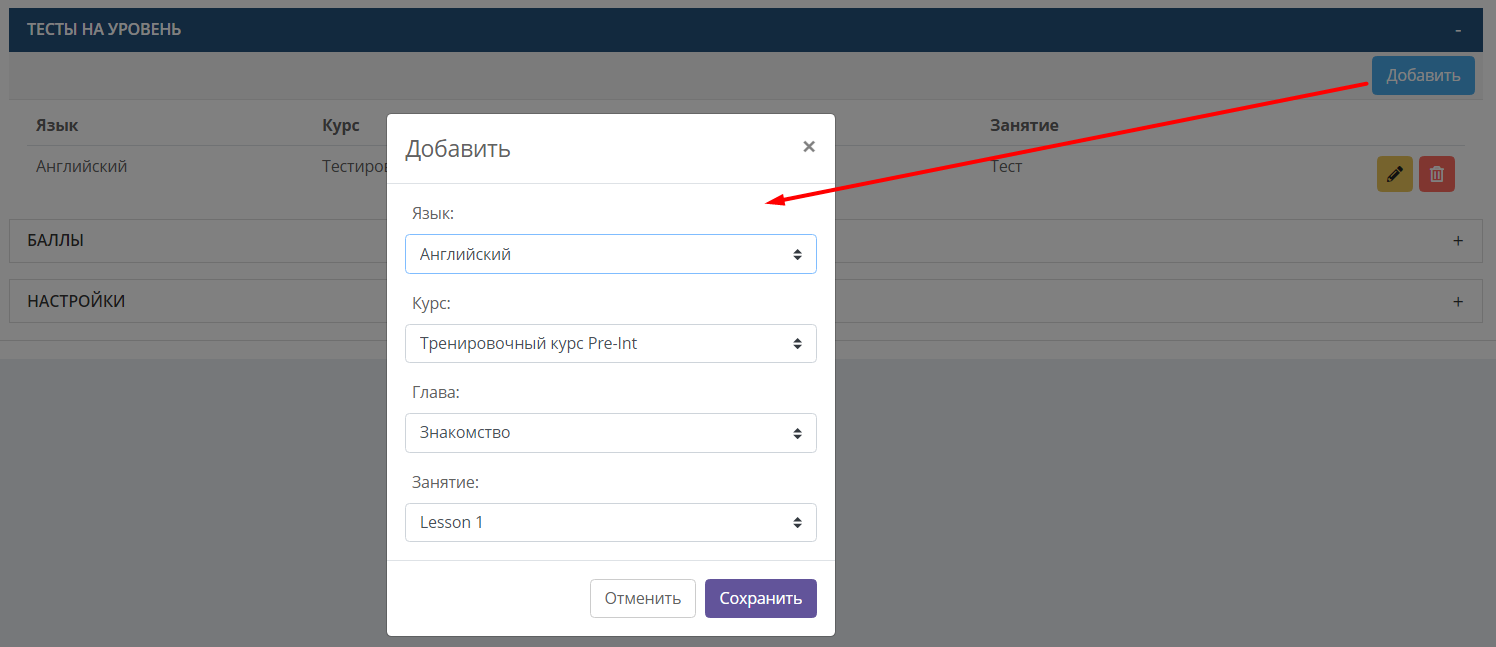Click the minus sign in the ТЕСТЫ НА УРОВЕНЬ header
Image resolution: width=1496 pixels, height=647 pixels.
coord(1458,30)
